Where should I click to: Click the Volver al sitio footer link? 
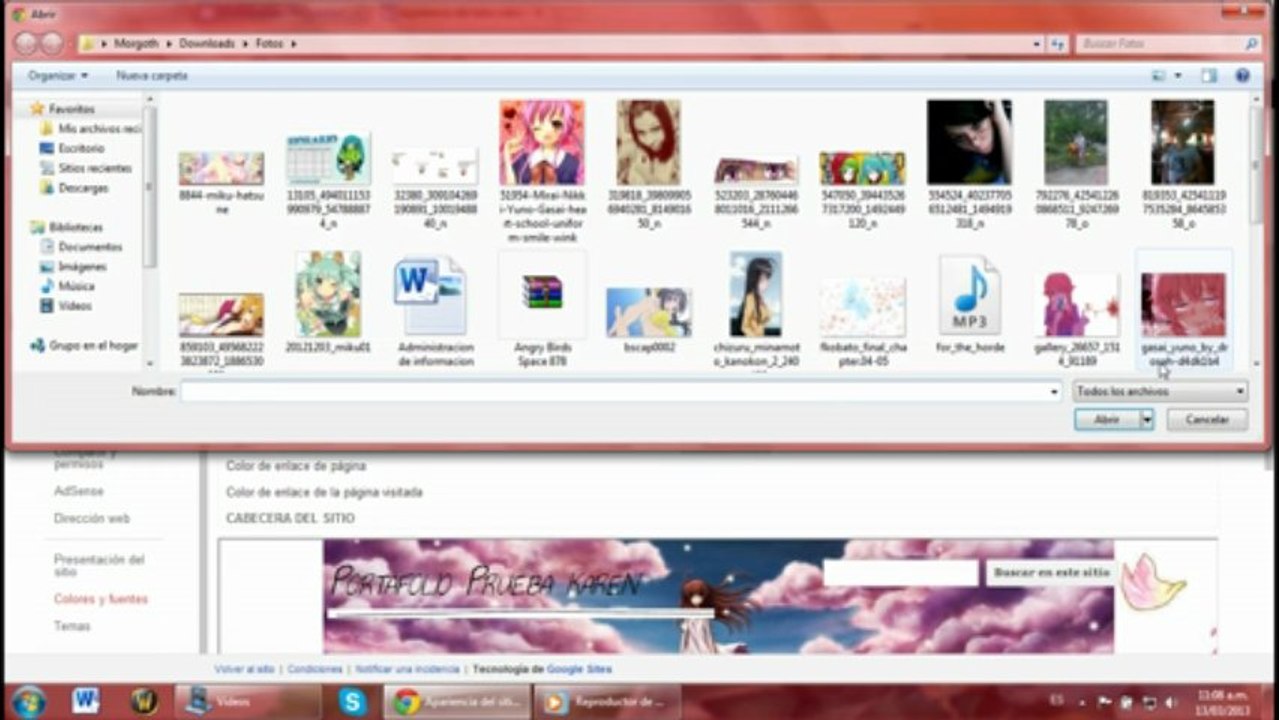244,669
